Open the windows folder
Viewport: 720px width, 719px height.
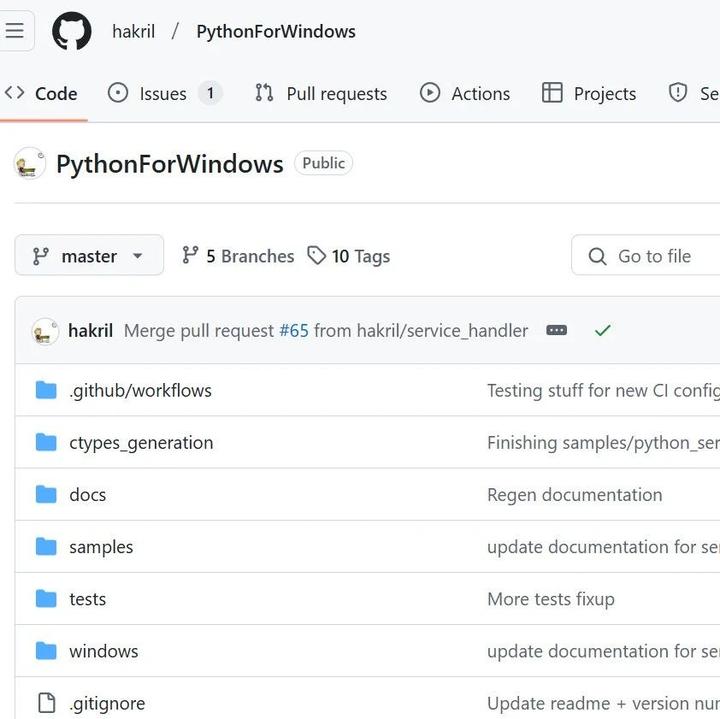tap(104, 652)
